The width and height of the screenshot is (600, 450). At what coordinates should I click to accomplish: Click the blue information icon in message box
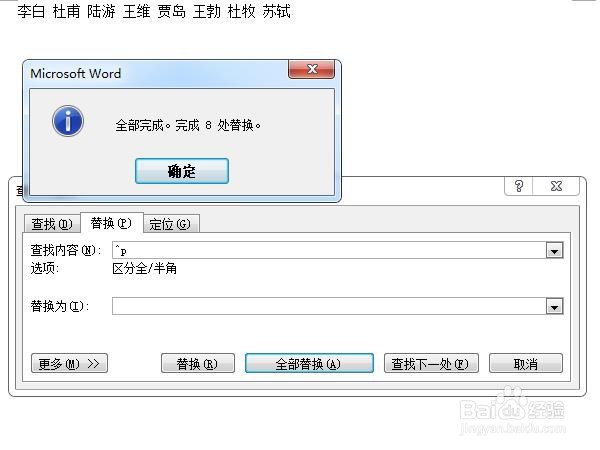click(68, 121)
